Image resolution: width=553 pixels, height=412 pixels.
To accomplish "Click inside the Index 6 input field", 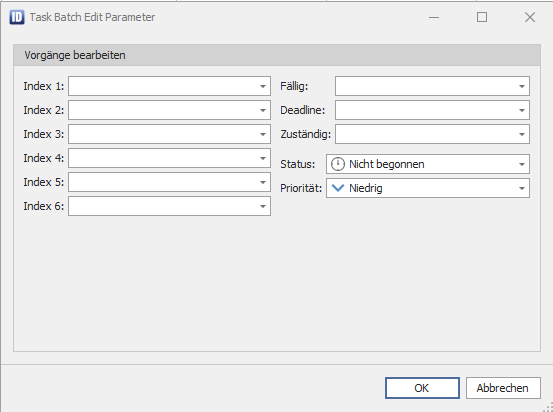I will tap(169, 206).
